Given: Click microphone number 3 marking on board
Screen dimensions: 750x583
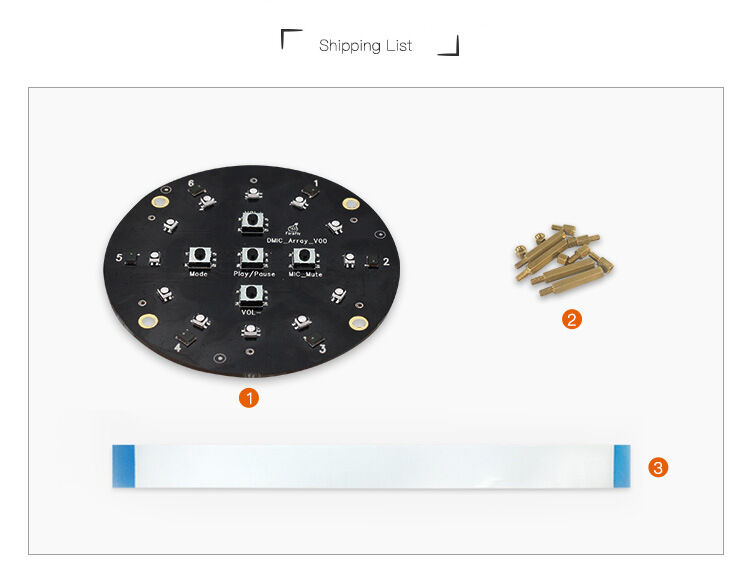Looking at the screenshot, I should (x=322, y=349).
